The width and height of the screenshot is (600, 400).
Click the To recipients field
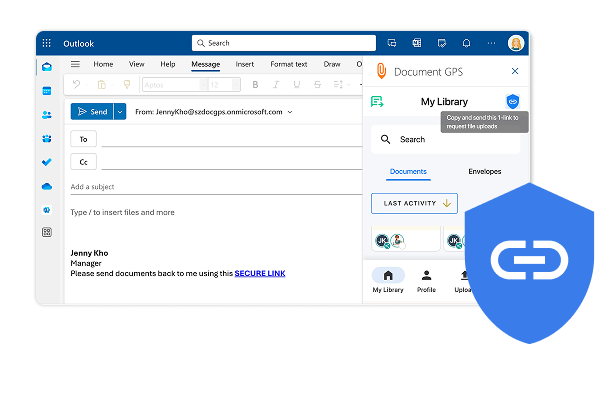232,139
